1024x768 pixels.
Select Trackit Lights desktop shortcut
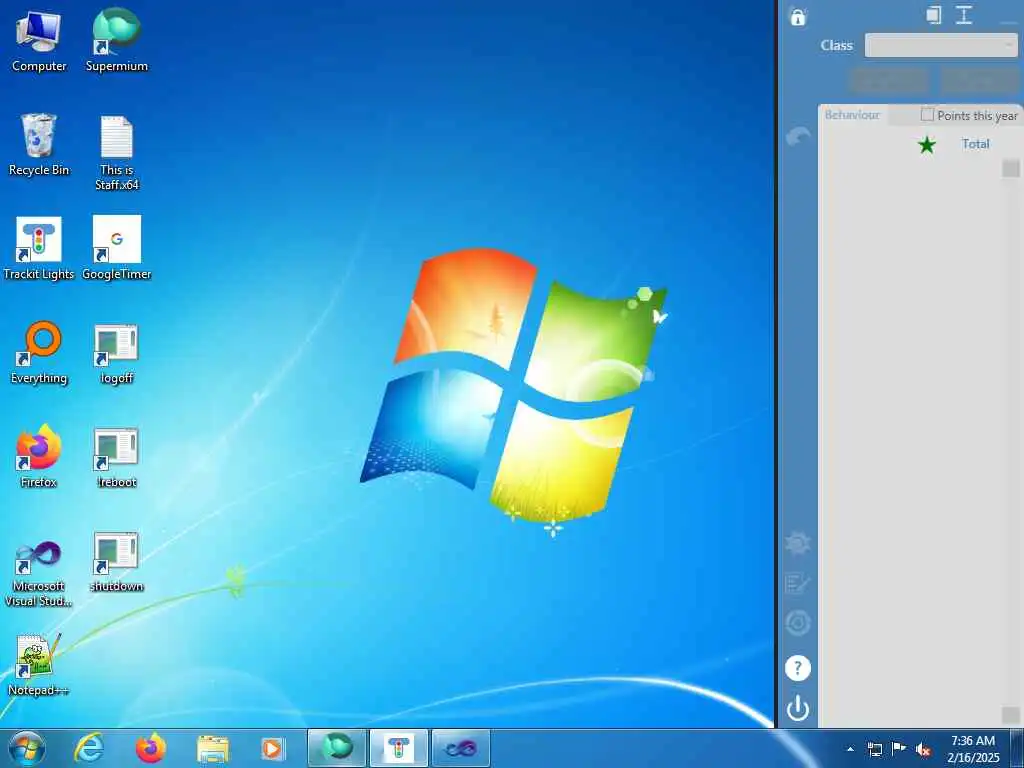pyautogui.click(x=39, y=249)
